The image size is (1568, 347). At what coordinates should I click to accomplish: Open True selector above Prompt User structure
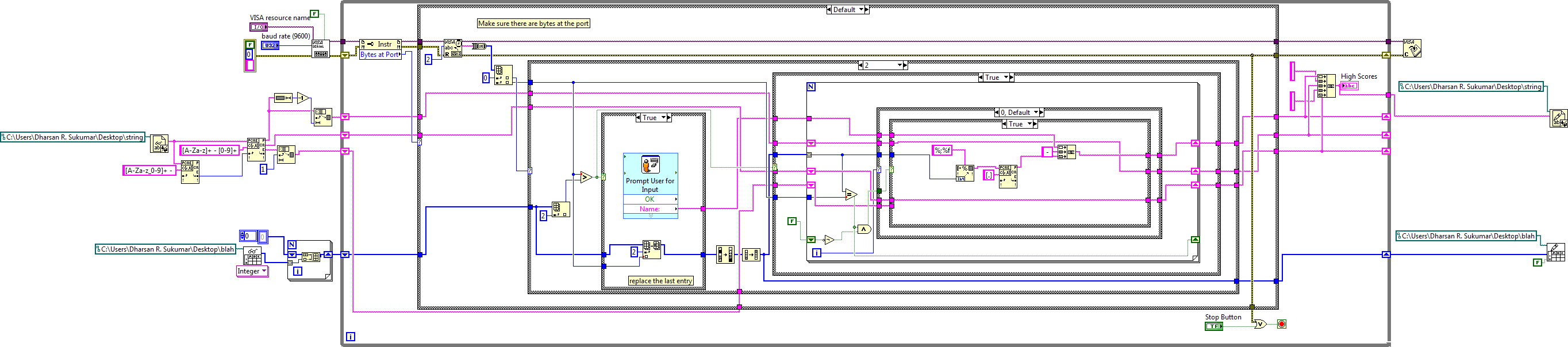pyautogui.click(x=653, y=118)
